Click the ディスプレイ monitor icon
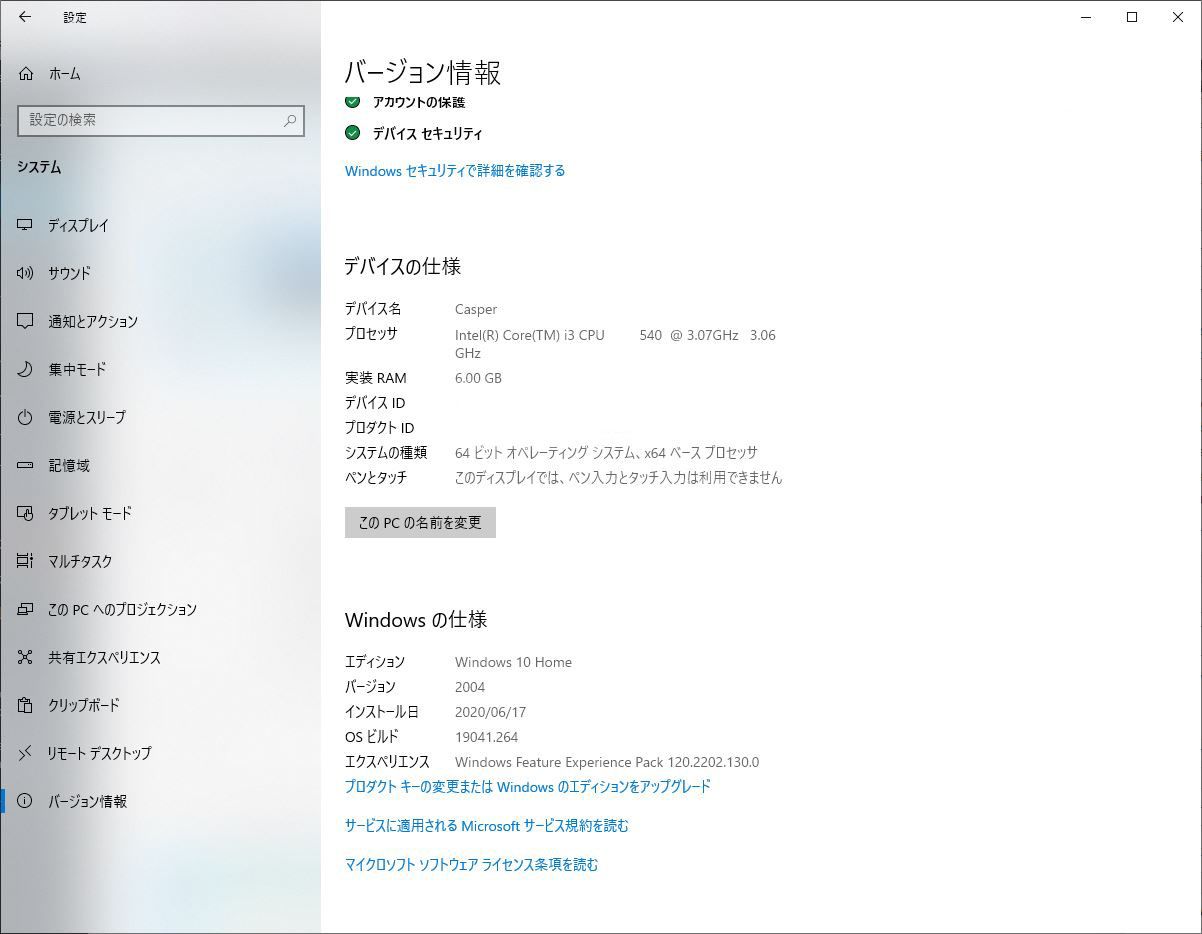Viewport: 1202px width, 934px height. [26, 225]
